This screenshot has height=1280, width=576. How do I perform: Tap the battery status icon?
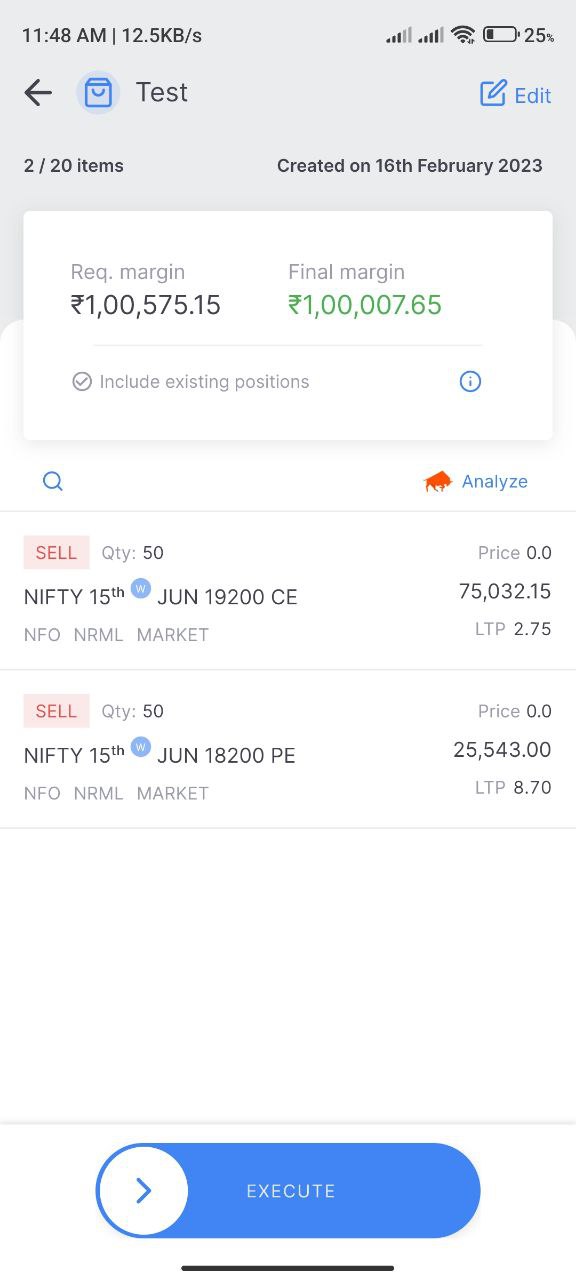pos(500,35)
